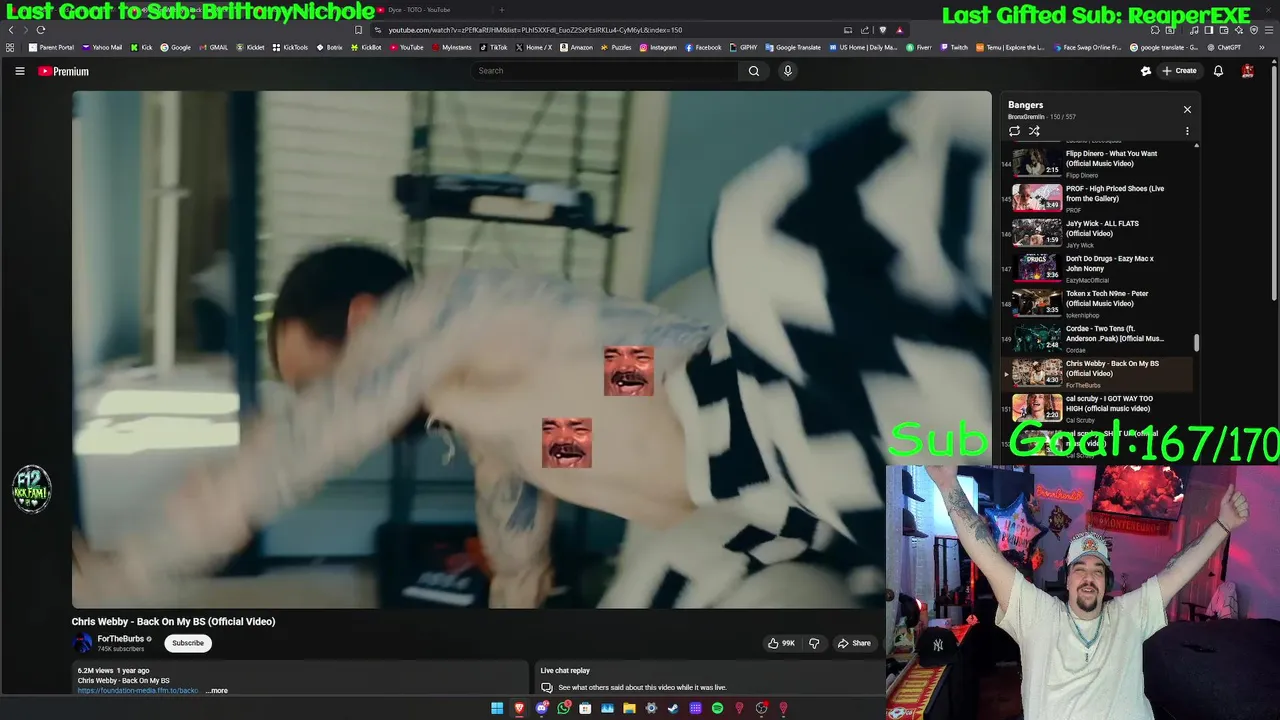Screen dimensions: 1280x720
Task: Like the video (99K)
Action: pos(781,643)
